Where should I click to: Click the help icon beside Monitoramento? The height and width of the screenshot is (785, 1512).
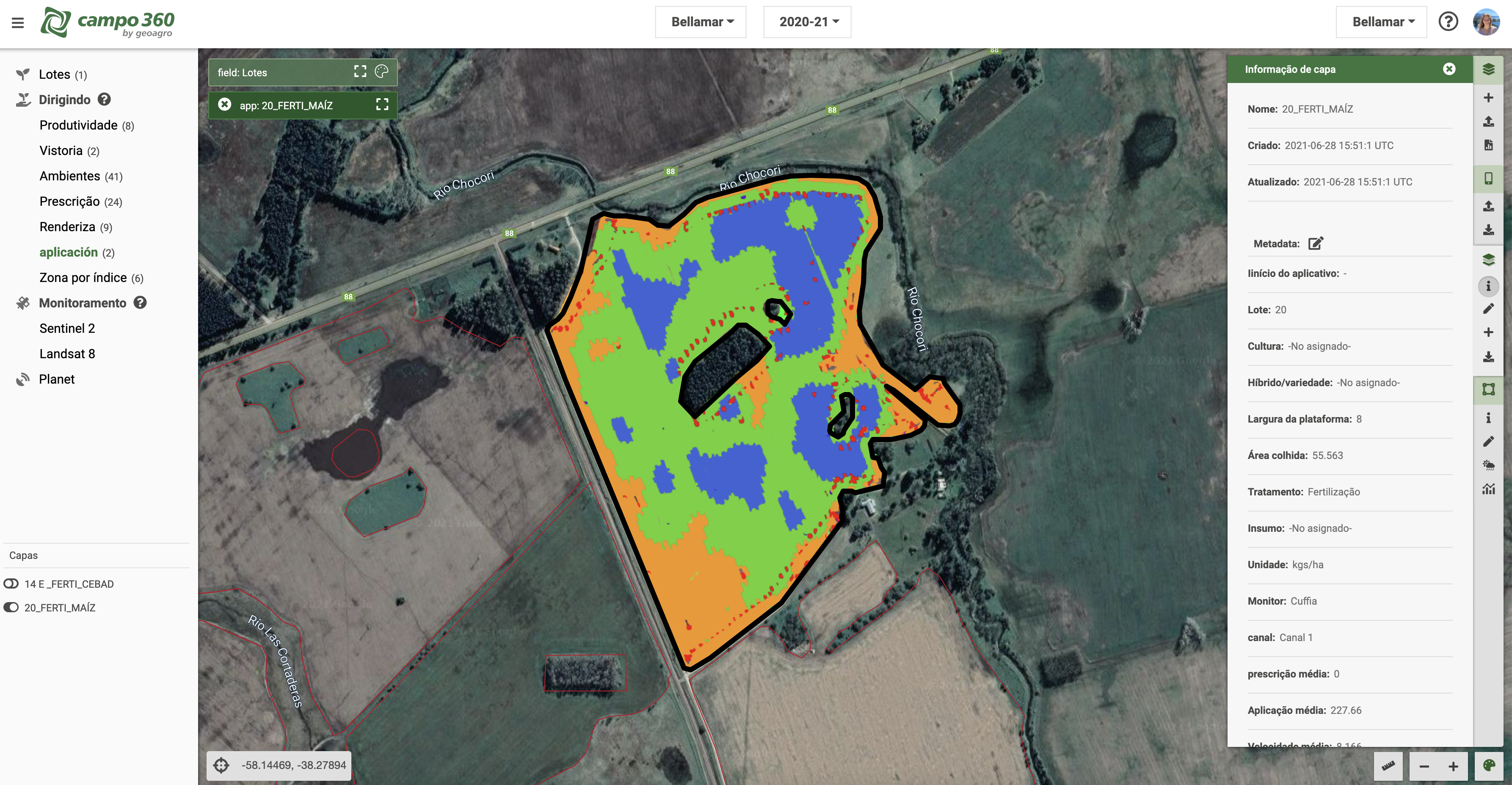(x=140, y=302)
